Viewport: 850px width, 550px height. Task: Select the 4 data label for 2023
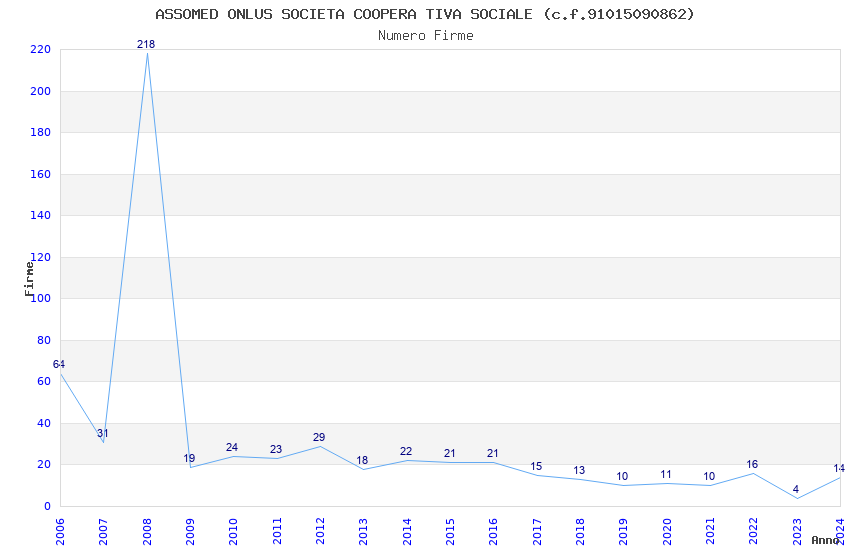pos(796,489)
